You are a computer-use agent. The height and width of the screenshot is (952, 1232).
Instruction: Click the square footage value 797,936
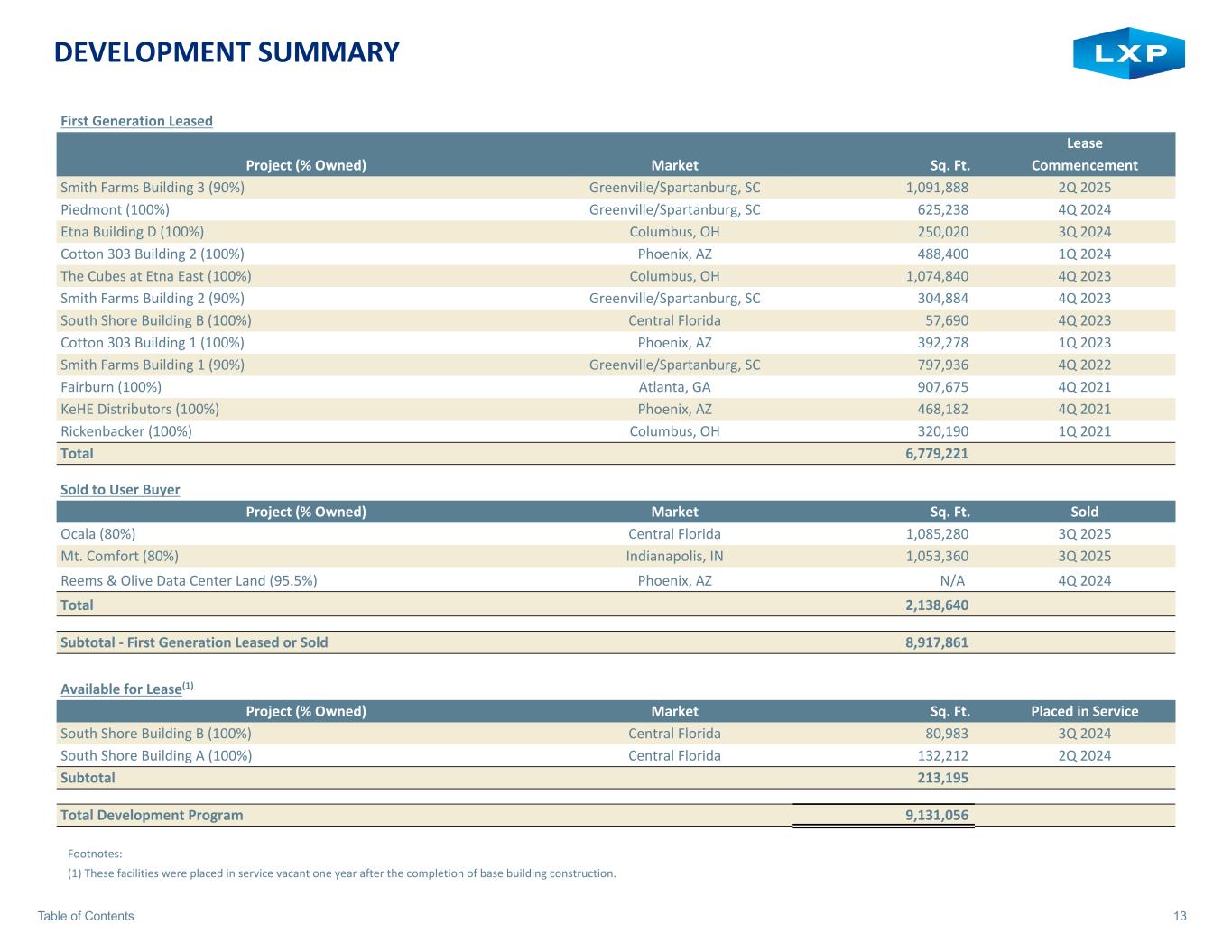(942, 365)
